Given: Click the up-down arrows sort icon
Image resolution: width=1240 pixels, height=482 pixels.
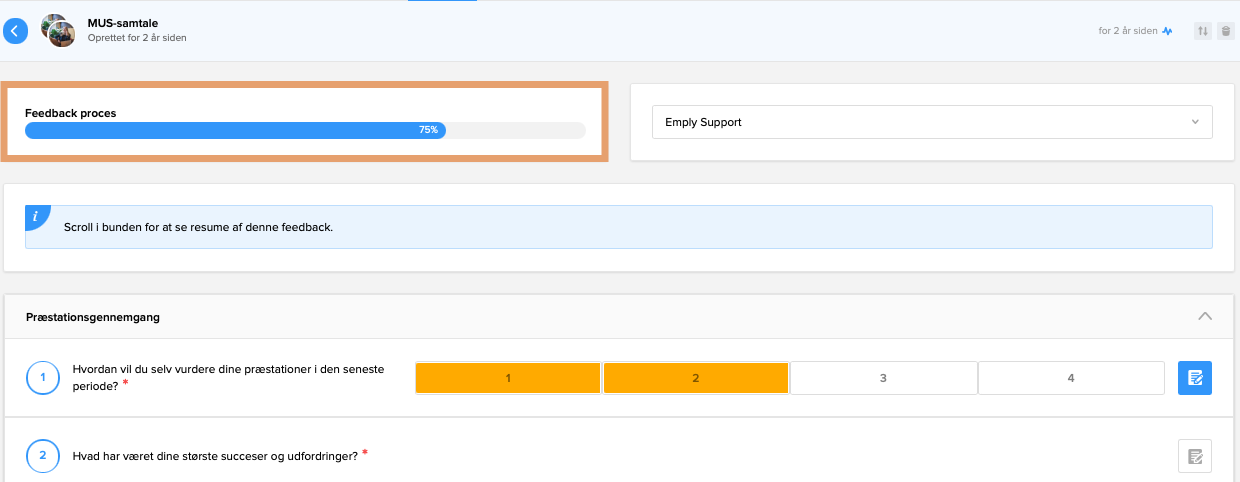Looking at the screenshot, I should coord(1203,31).
